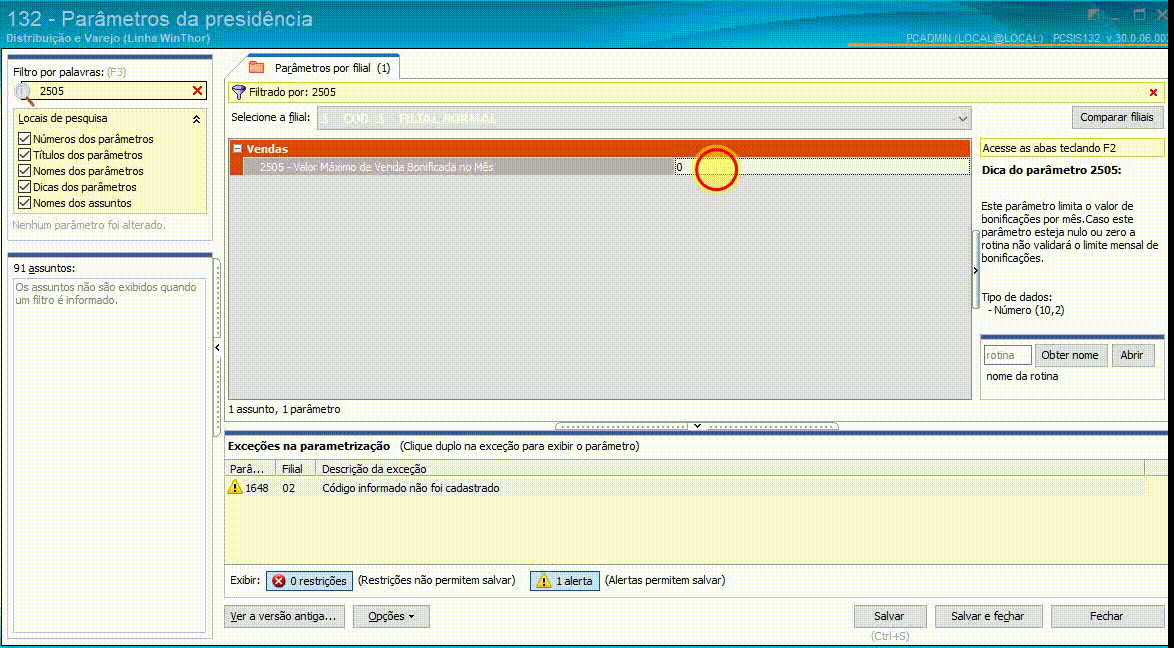Click '1 assunto, 1 parâmetro' status text

click(x=285, y=410)
